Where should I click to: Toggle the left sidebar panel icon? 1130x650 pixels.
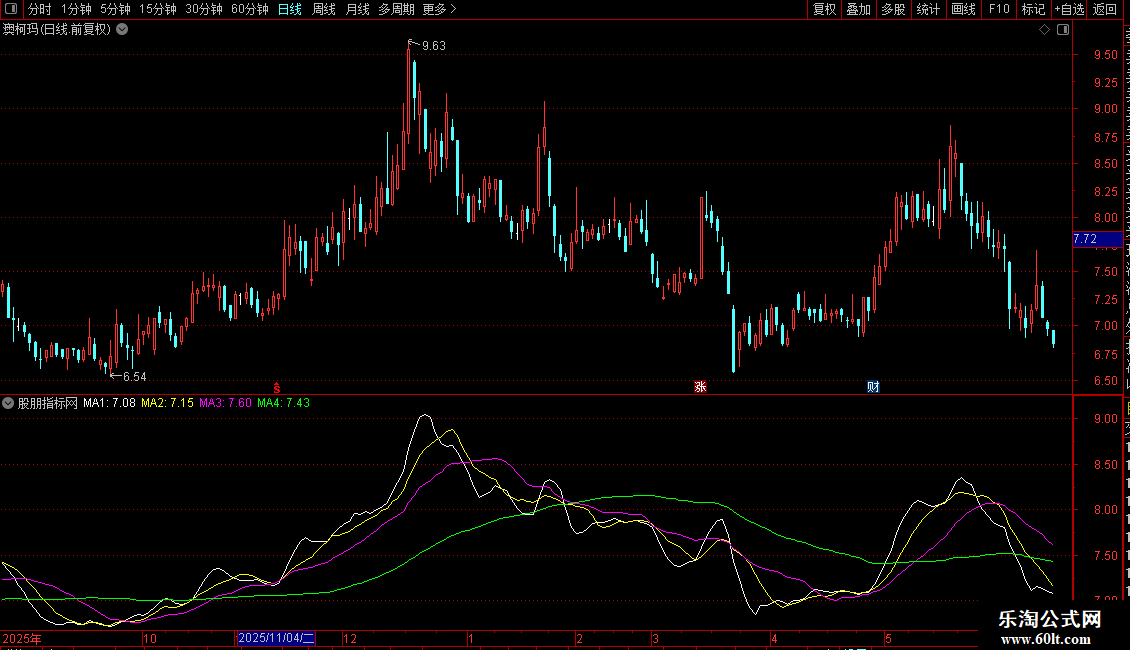pyautogui.click(x=11, y=9)
